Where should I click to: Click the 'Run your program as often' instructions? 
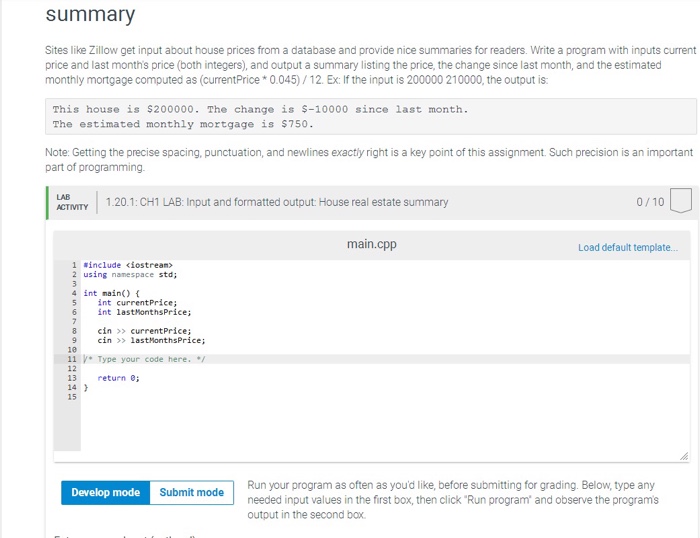453,500
